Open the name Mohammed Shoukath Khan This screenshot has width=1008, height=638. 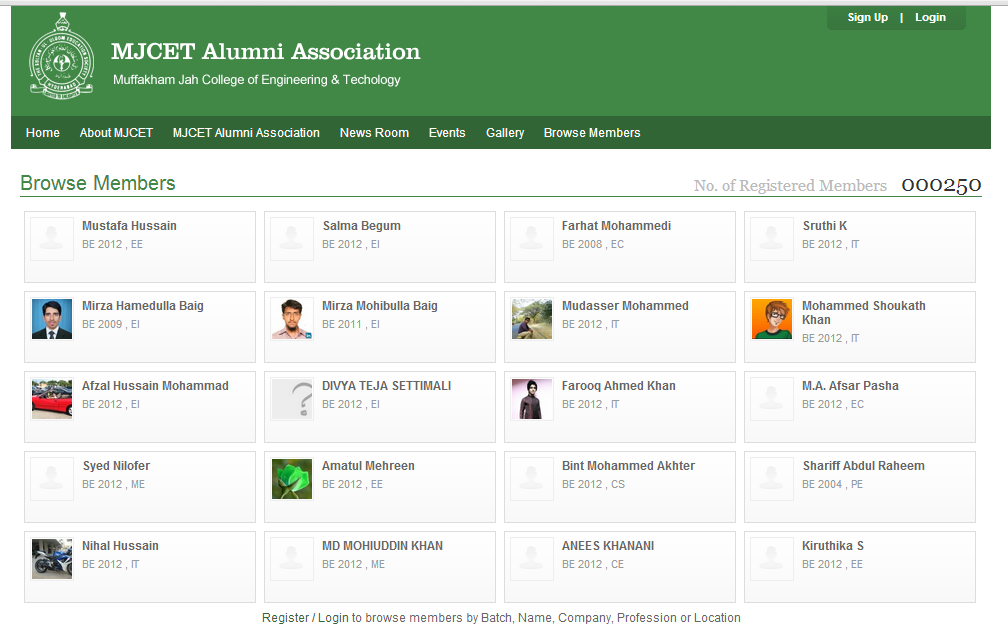[x=864, y=313]
